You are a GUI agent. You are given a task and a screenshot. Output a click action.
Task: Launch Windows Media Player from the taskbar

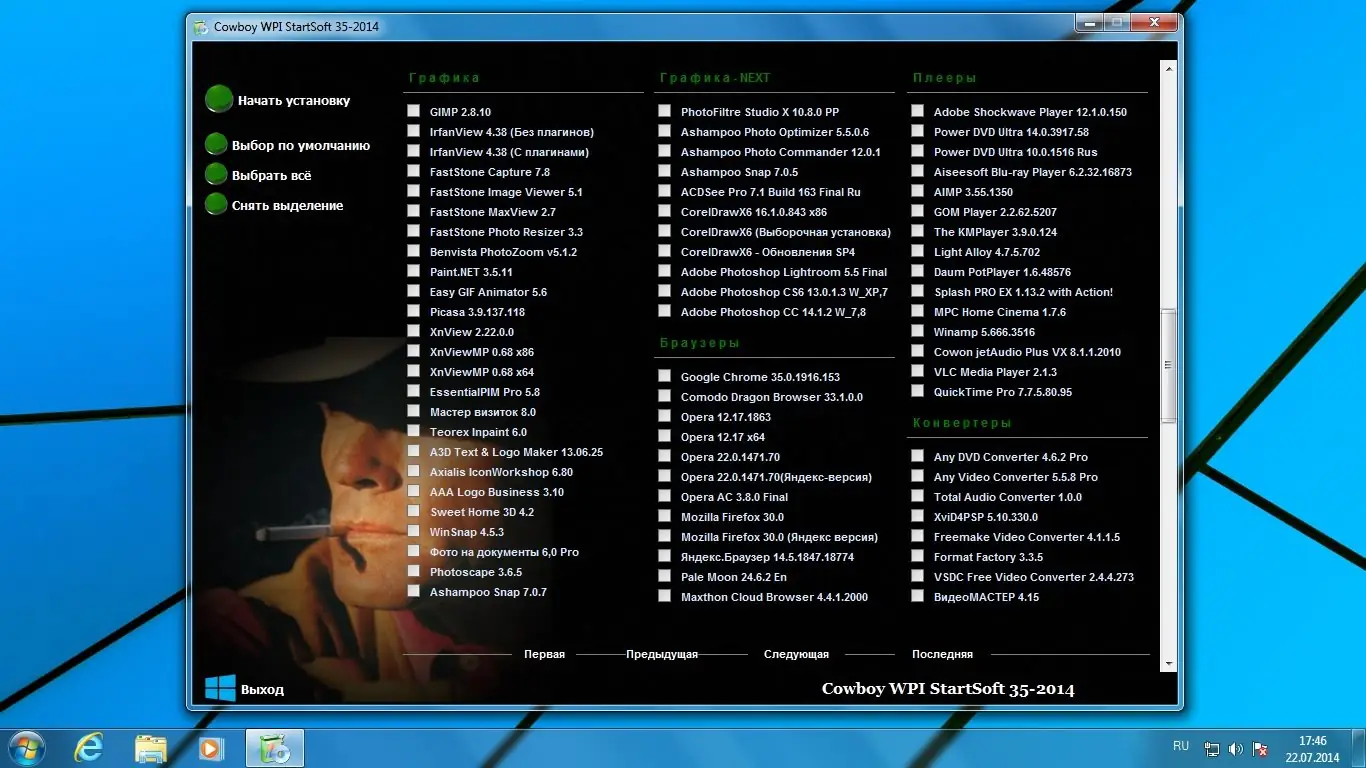tap(211, 747)
